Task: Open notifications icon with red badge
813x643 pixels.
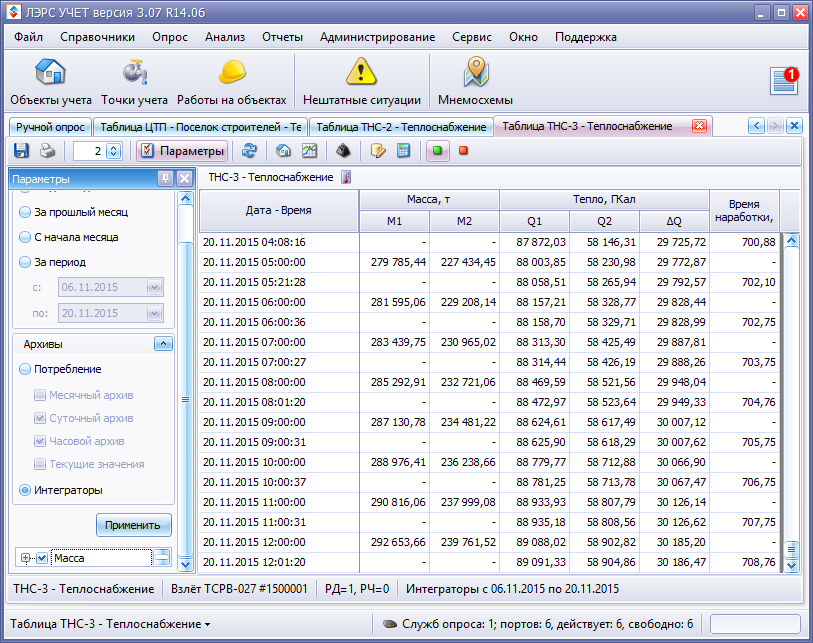Action: pos(784,81)
